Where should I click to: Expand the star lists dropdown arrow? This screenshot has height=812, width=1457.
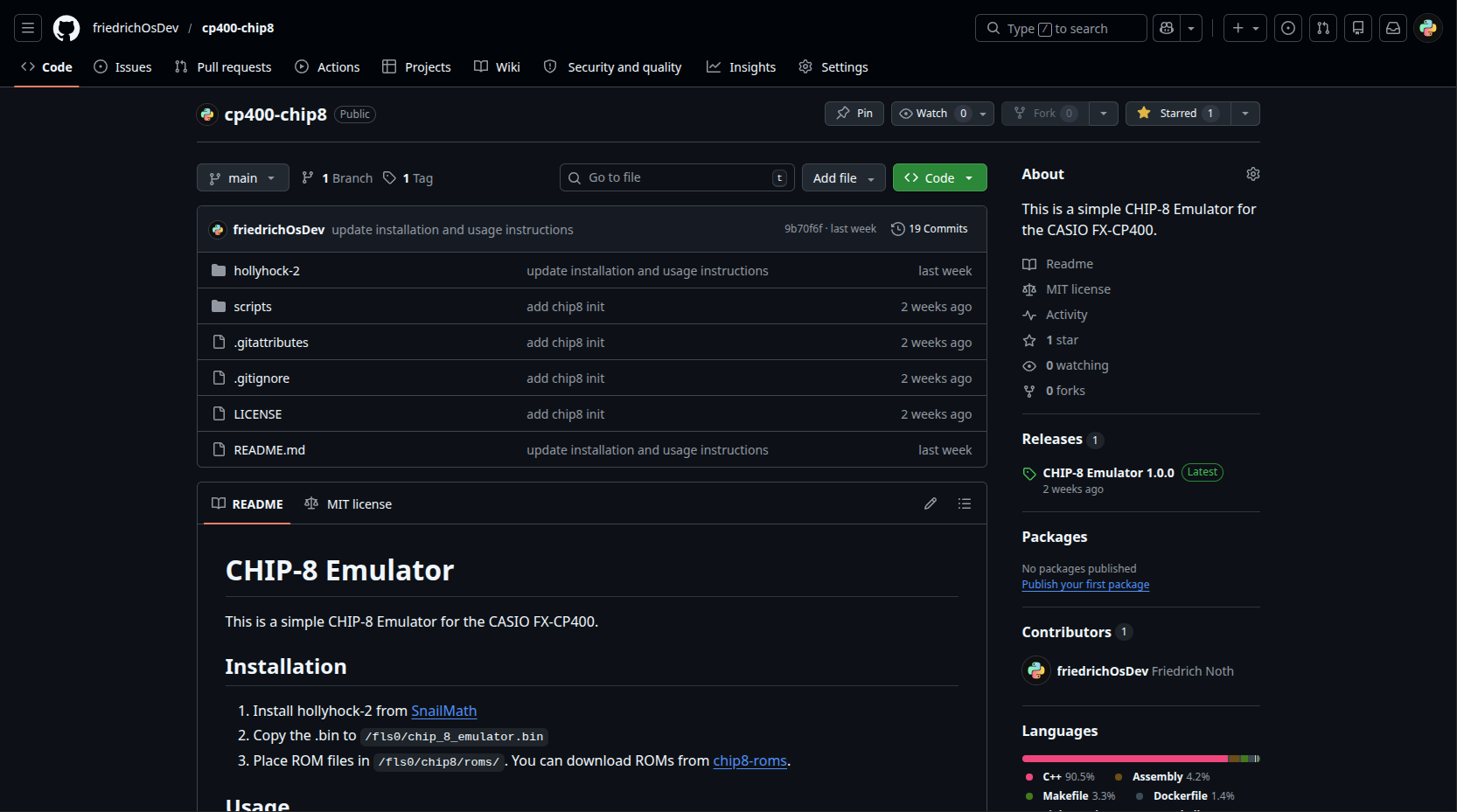pos(1245,113)
